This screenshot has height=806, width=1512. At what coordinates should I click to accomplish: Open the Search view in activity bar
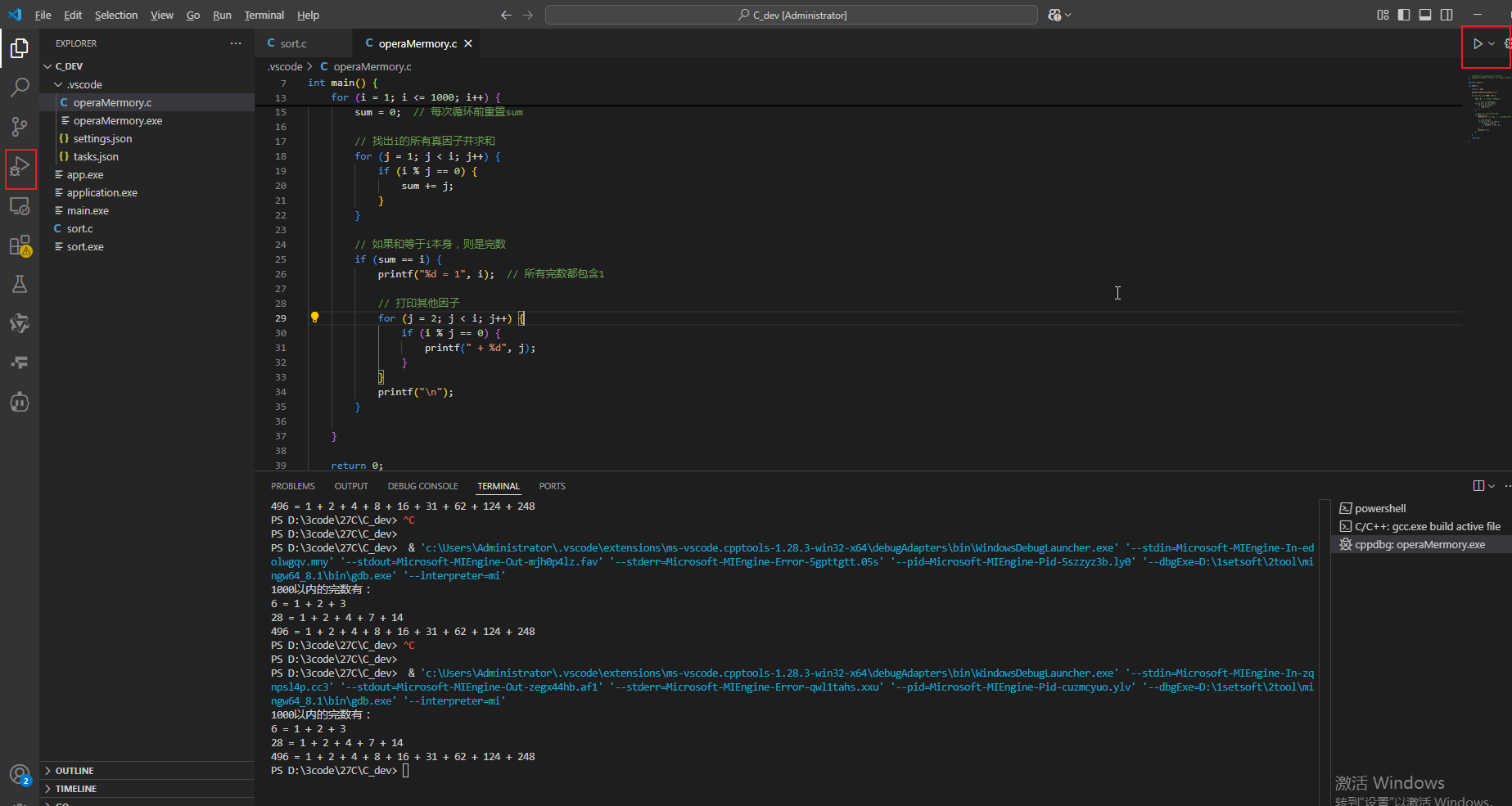point(20,88)
